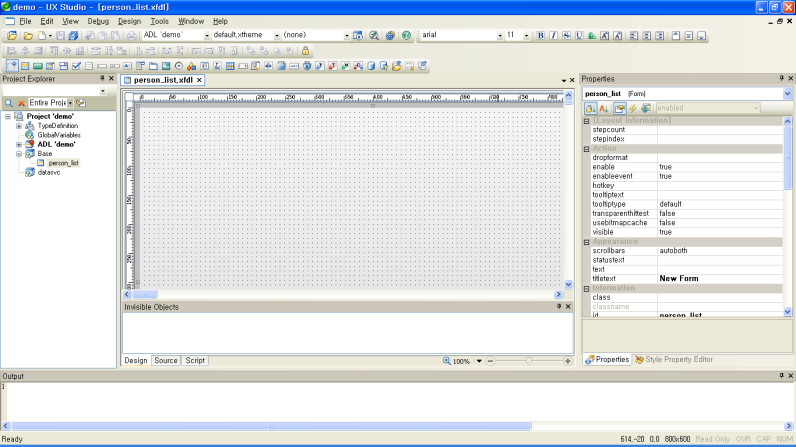Open the Debug menu

pos(98,21)
